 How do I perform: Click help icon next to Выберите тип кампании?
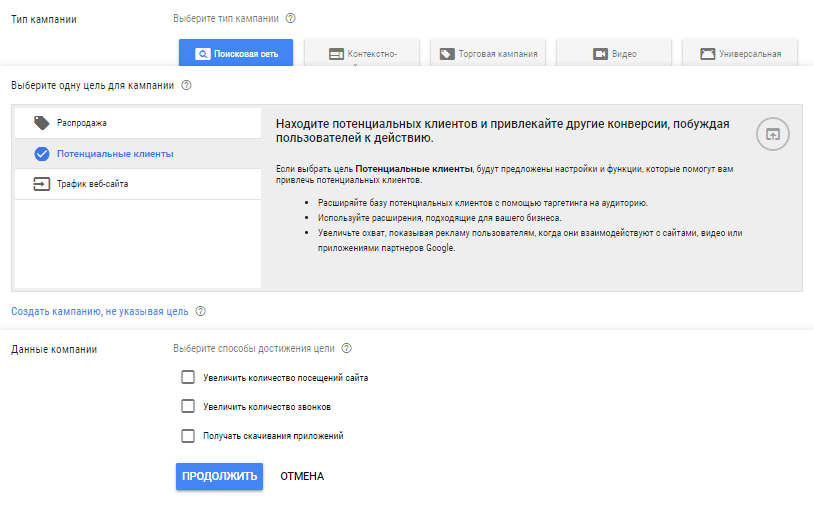coord(291,18)
